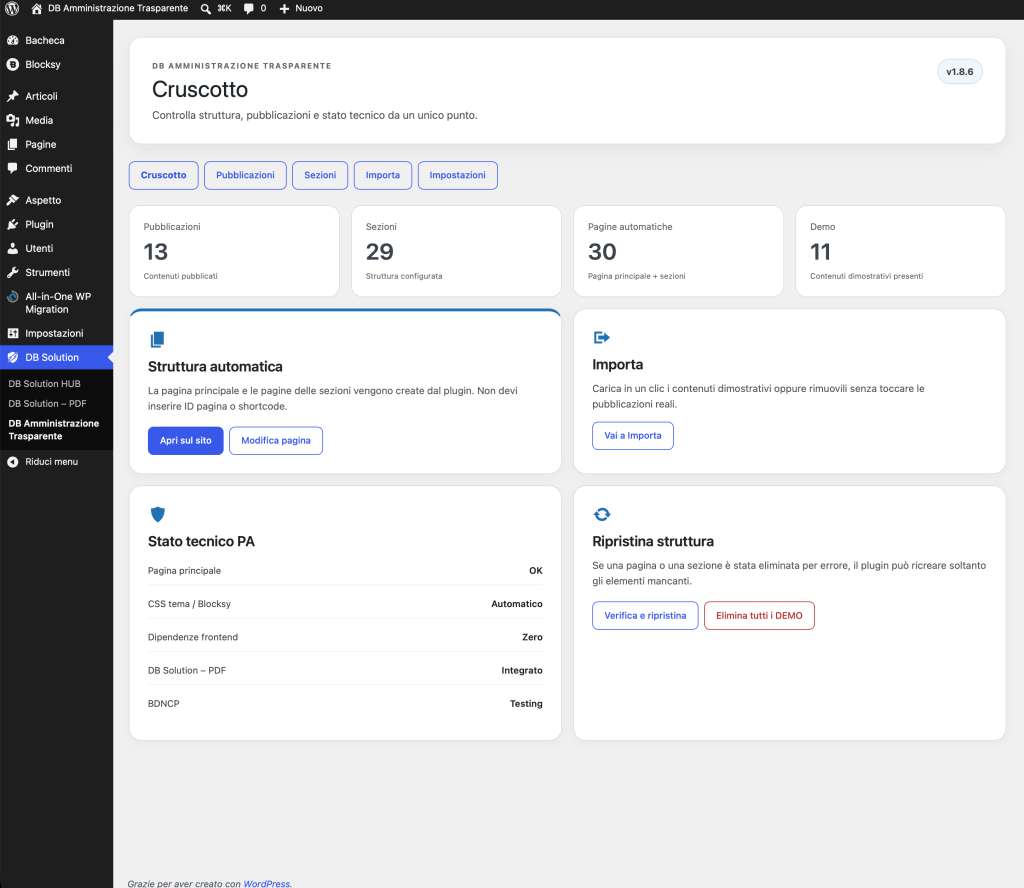Click the Apri sul sito button
This screenshot has width=1024, height=888.
click(185, 441)
